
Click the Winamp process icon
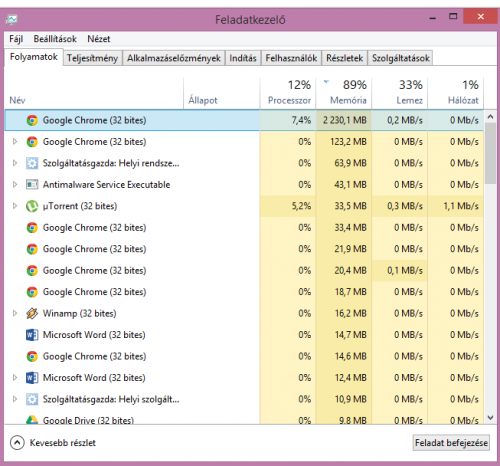pos(32,313)
